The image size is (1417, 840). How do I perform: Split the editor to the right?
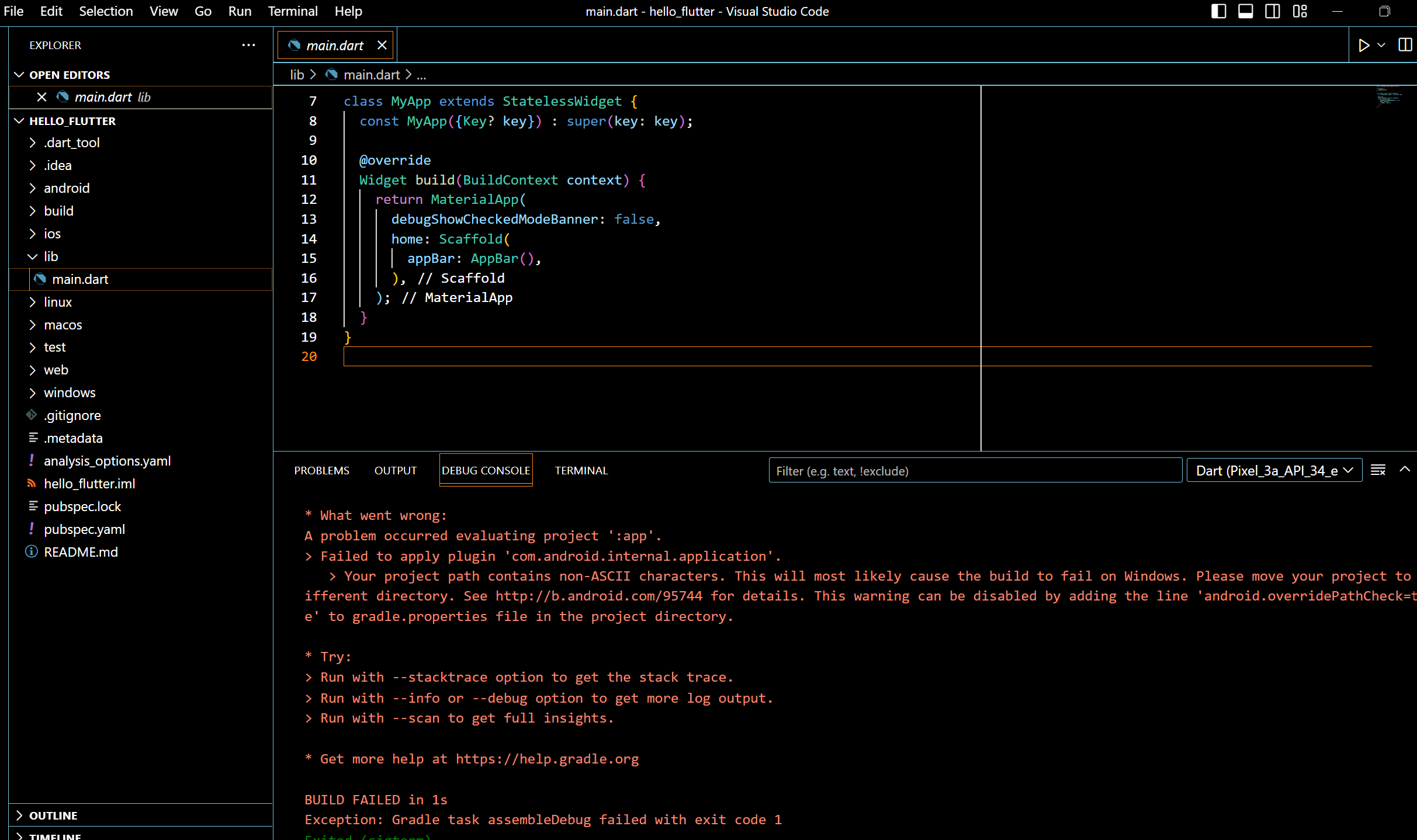pos(1405,45)
